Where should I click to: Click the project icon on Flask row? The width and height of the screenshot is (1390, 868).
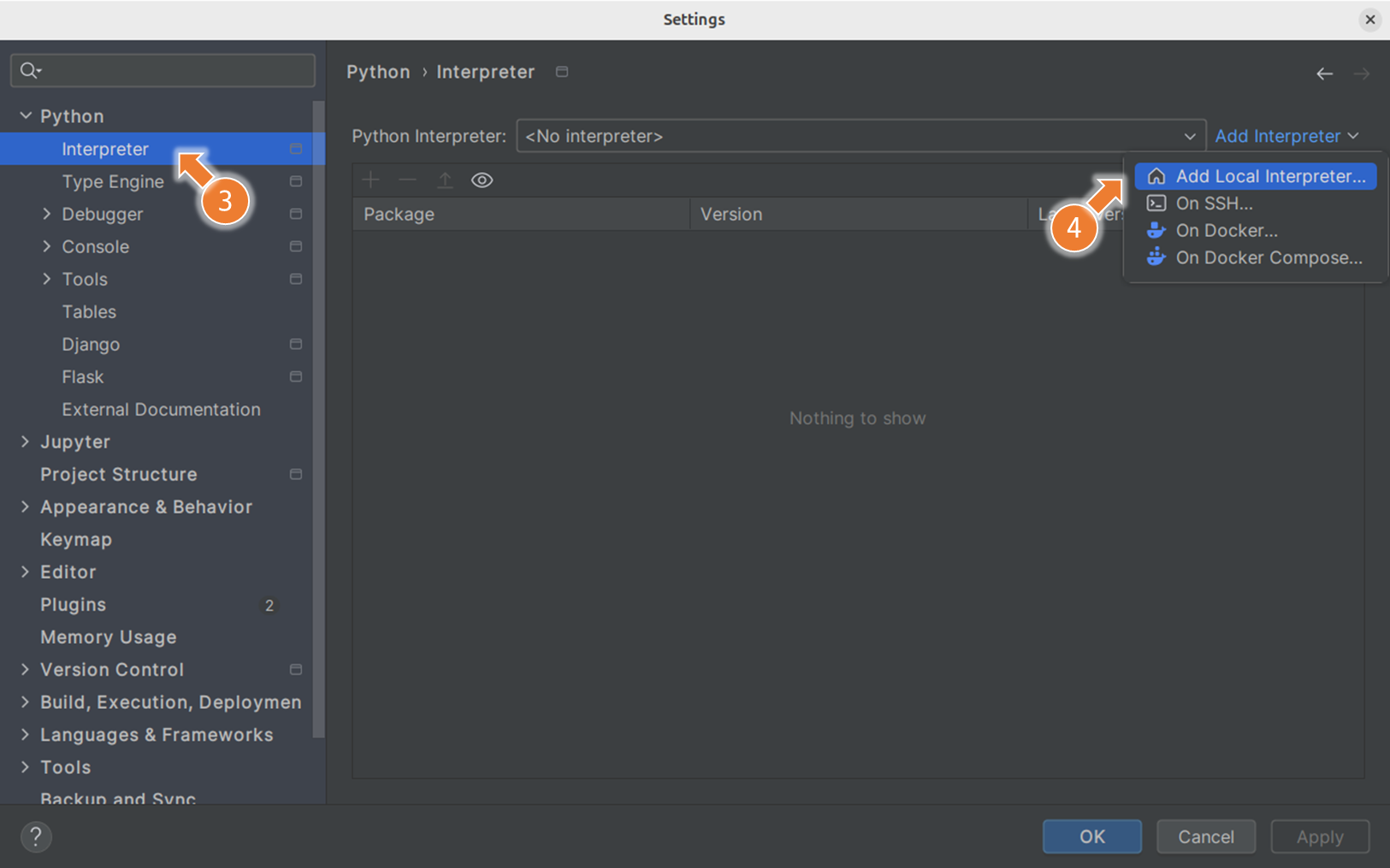tap(296, 376)
